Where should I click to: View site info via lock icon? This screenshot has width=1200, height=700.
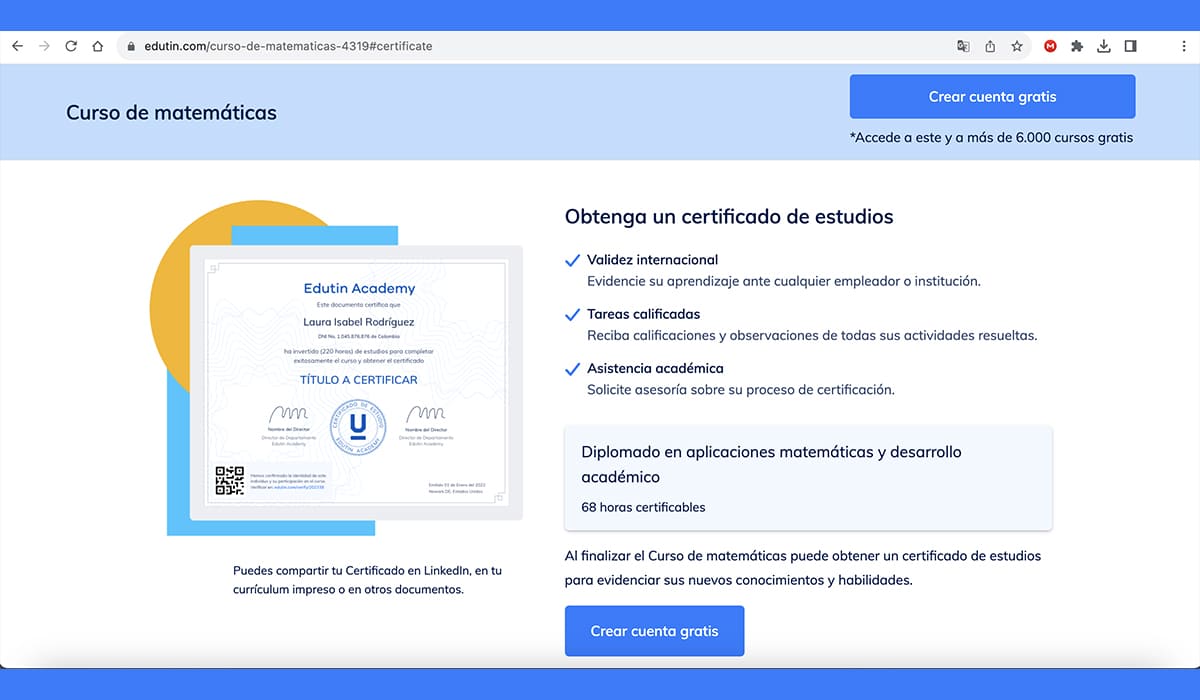coord(130,46)
